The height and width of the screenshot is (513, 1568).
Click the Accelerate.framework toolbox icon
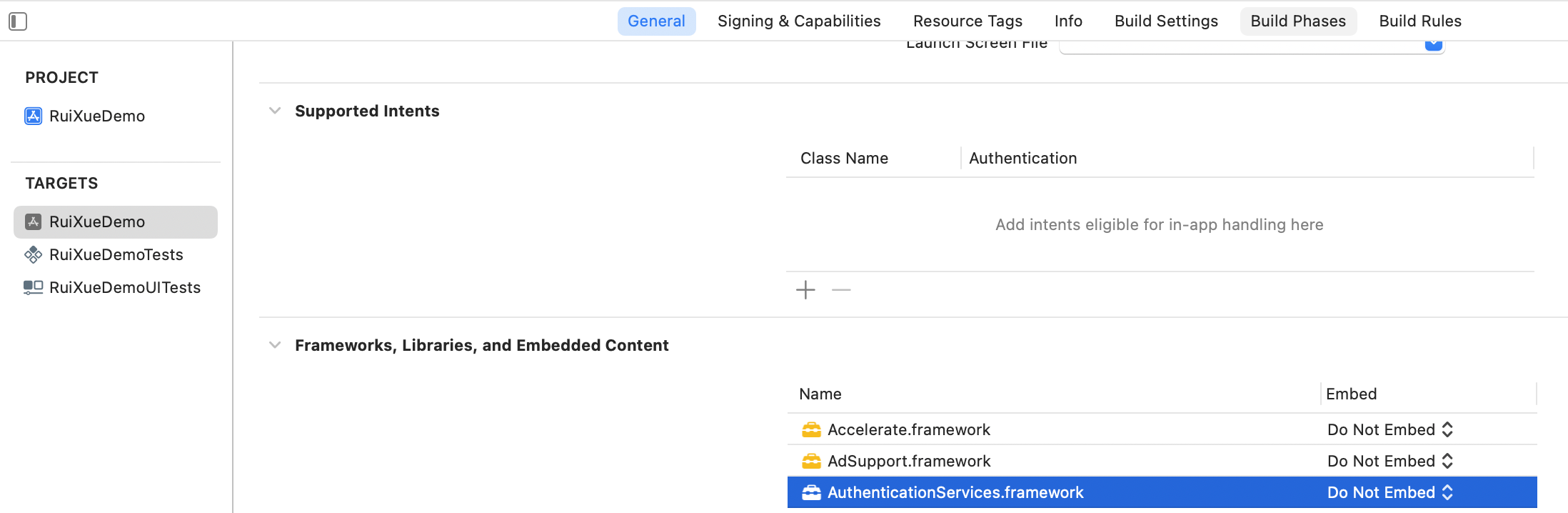811,429
